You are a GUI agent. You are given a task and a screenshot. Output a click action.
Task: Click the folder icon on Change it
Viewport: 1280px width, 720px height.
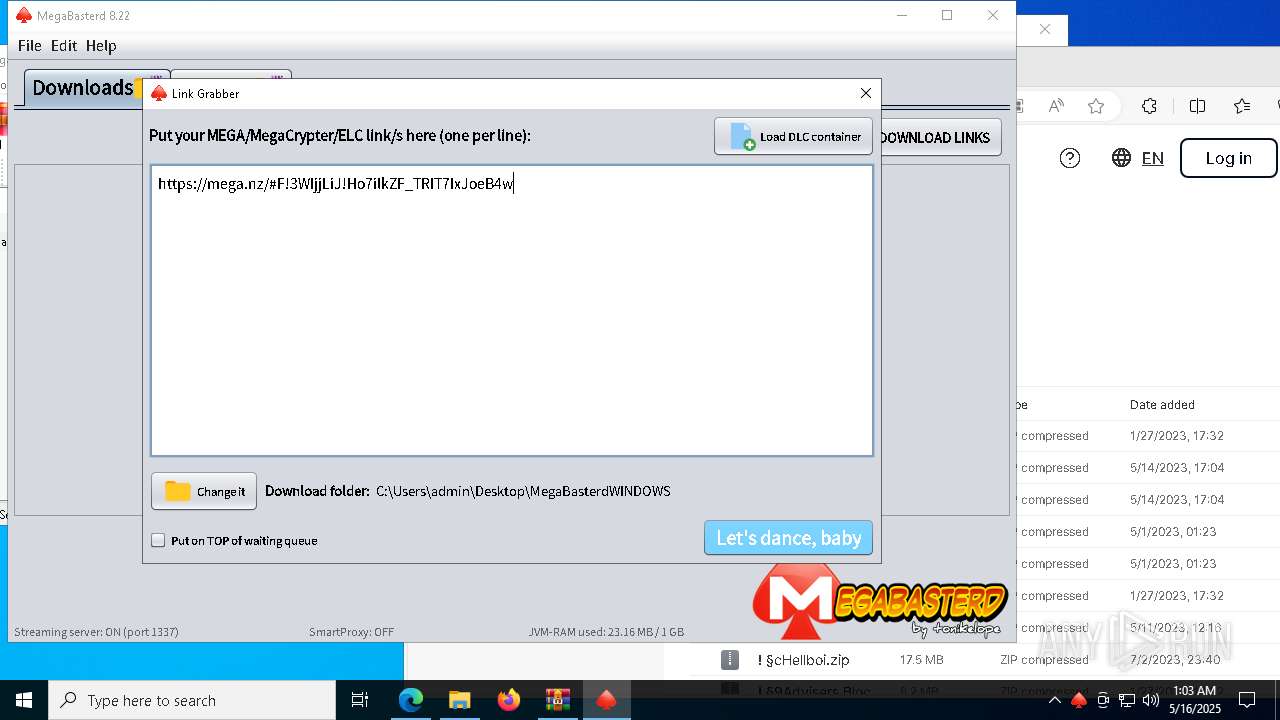click(177, 491)
